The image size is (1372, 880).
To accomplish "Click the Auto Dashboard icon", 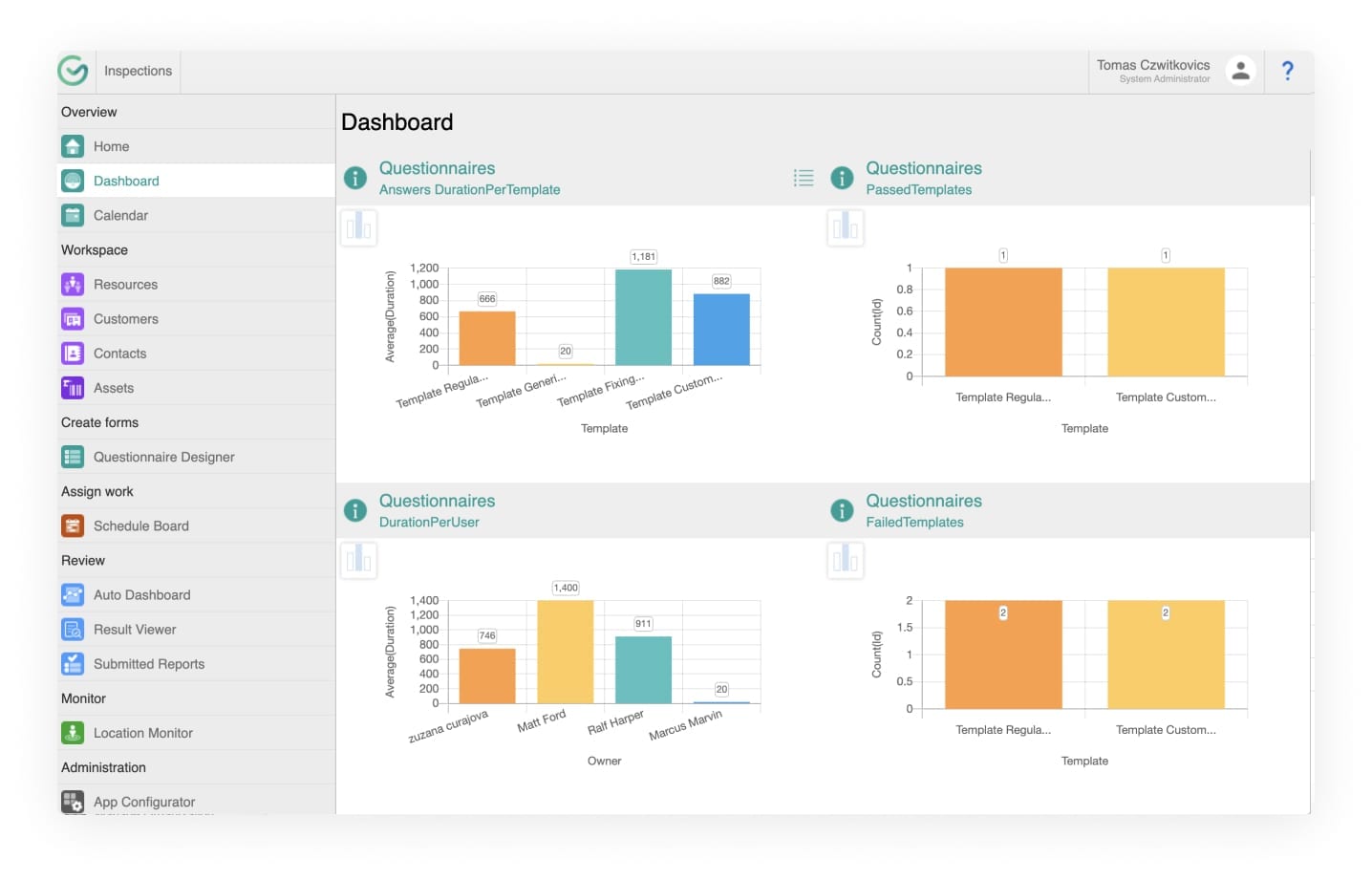I will pos(73,594).
